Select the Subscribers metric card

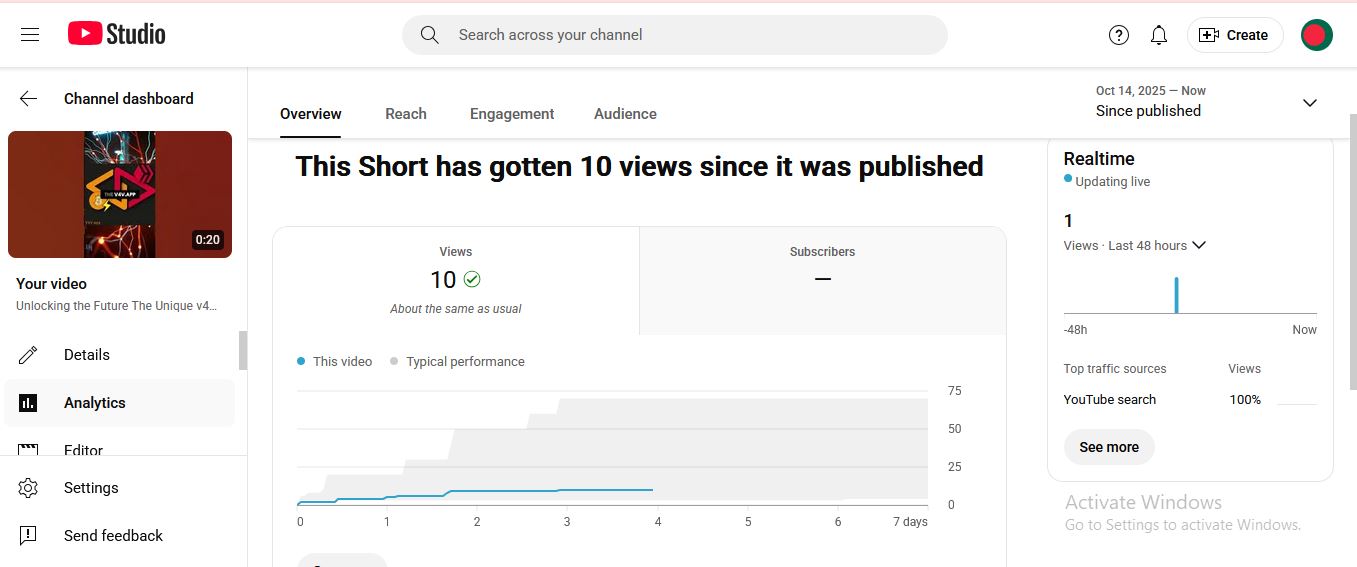tap(822, 280)
